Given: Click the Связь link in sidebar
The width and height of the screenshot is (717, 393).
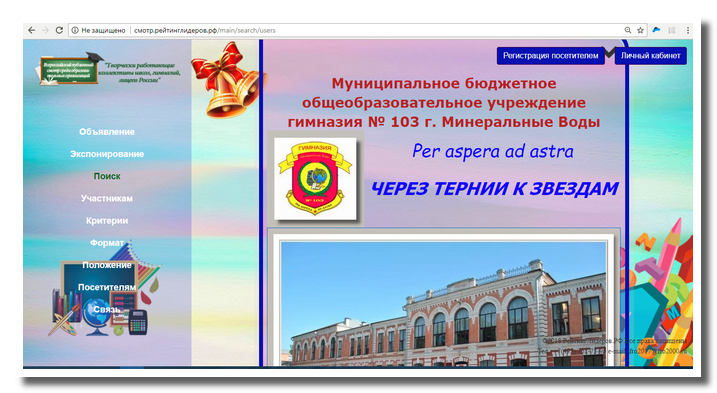Looking at the screenshot, I should [107, 309].
